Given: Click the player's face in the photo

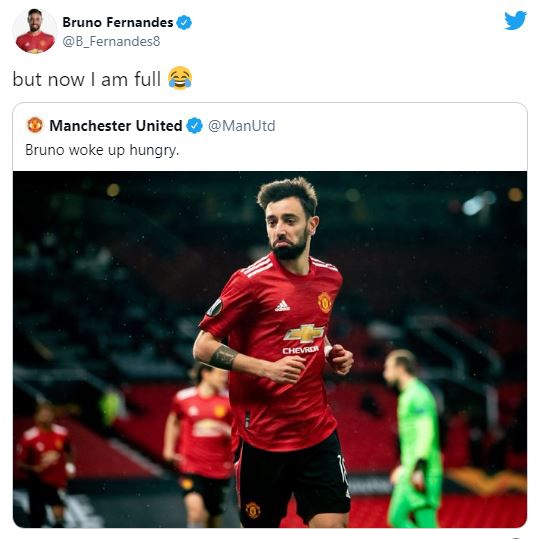Looking at the screenshot, I should coord(287,229).
